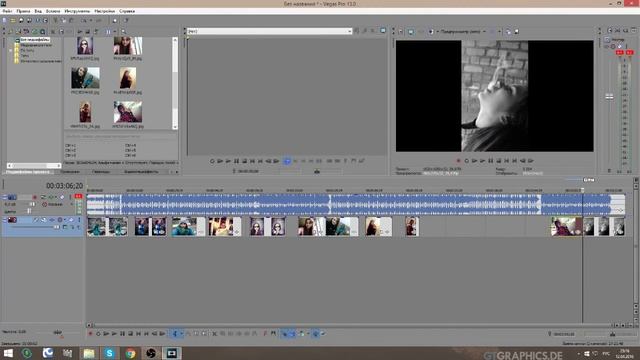Click timeline Go to Start button
The height and width of the screenshot is (360, 640).
tap(139, 334)
